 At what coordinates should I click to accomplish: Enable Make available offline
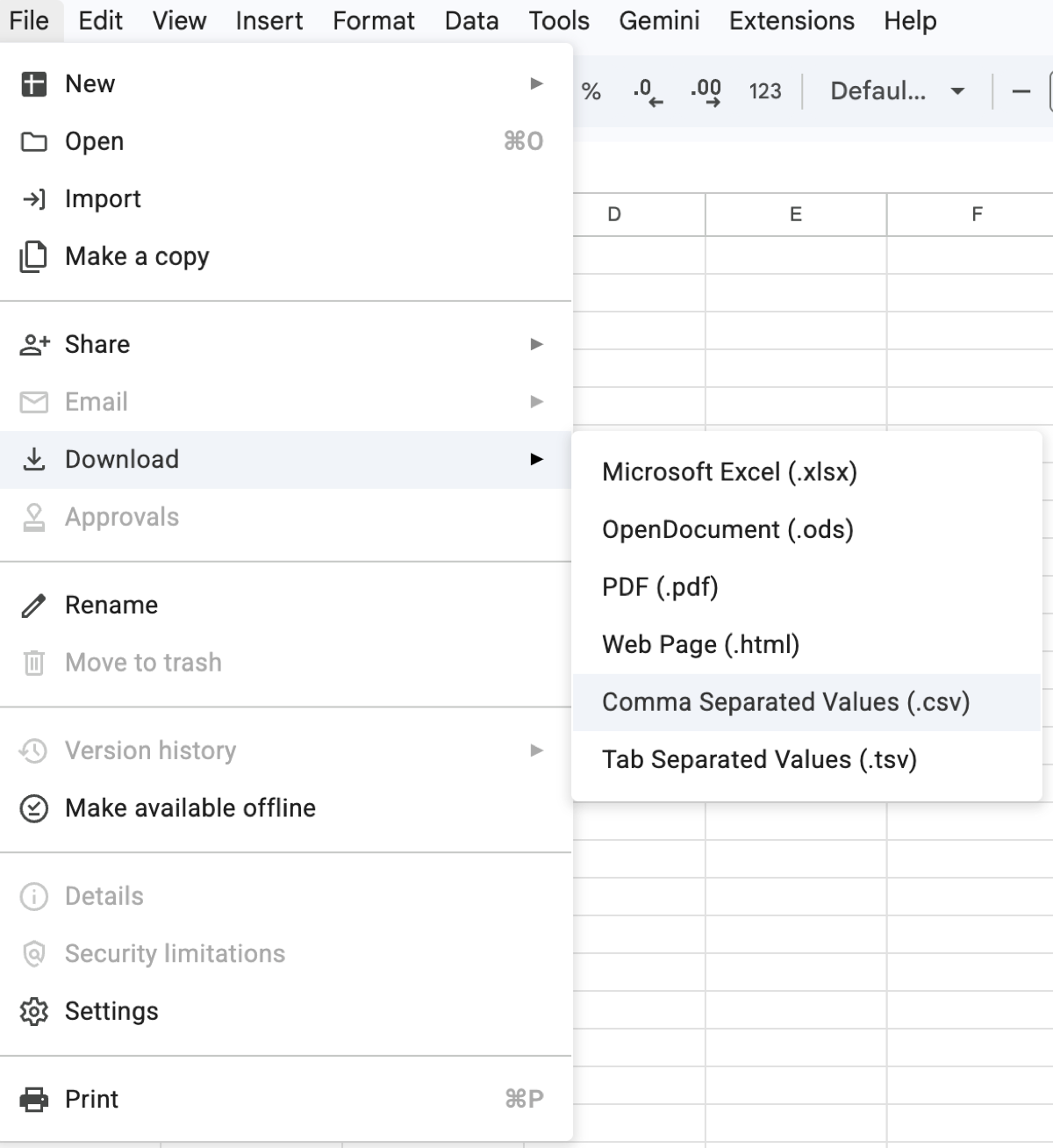tap(190, 807)
